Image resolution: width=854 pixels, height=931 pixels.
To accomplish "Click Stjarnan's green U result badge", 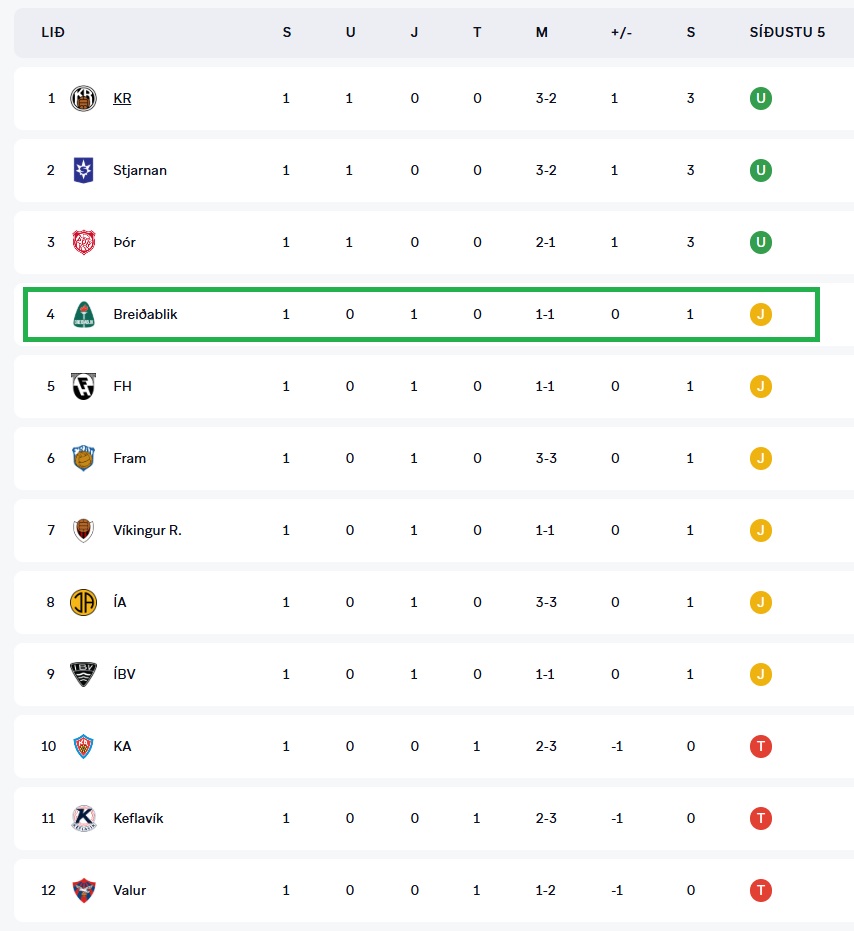I will pyautogui.click(x=761, y=170).
